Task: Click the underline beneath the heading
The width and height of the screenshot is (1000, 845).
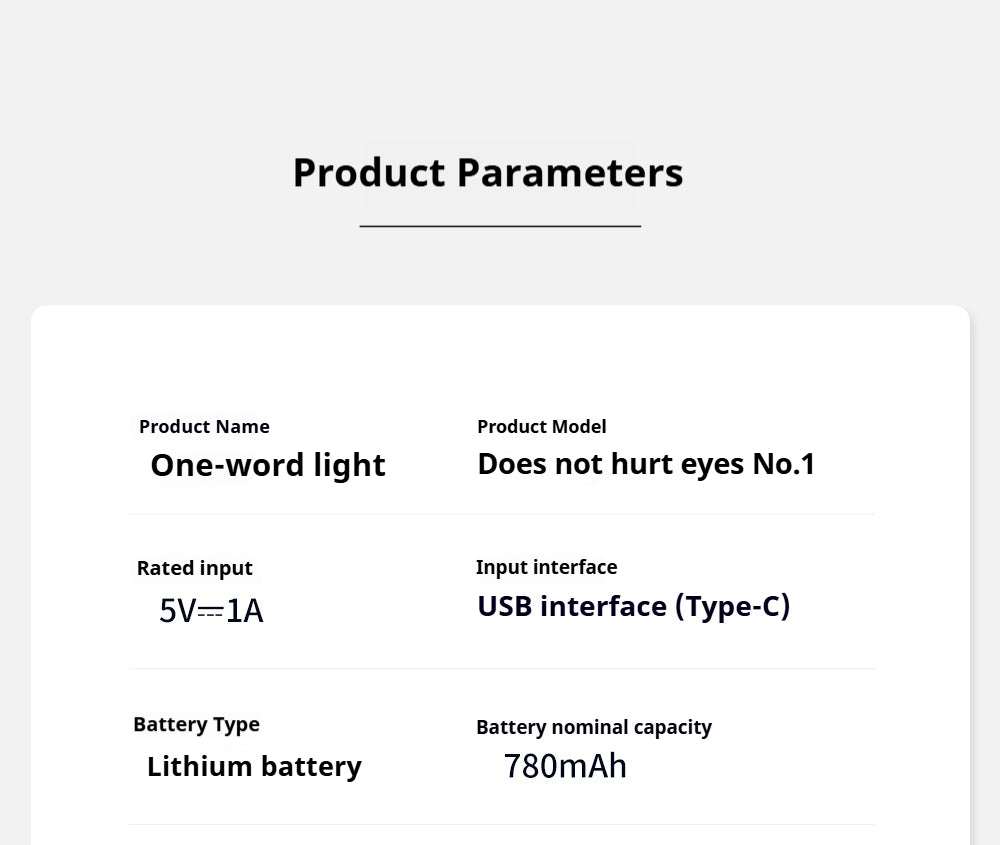Action: 500,226
